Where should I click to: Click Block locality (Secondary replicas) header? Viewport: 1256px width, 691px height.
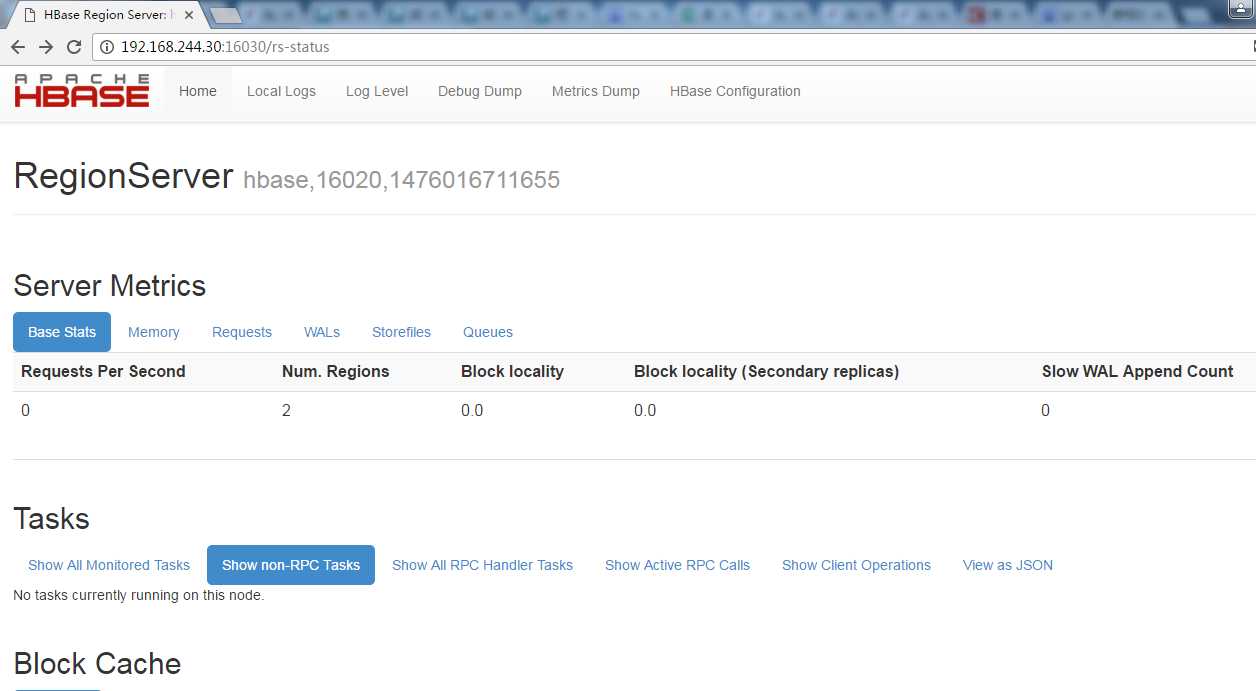(766, 371)
